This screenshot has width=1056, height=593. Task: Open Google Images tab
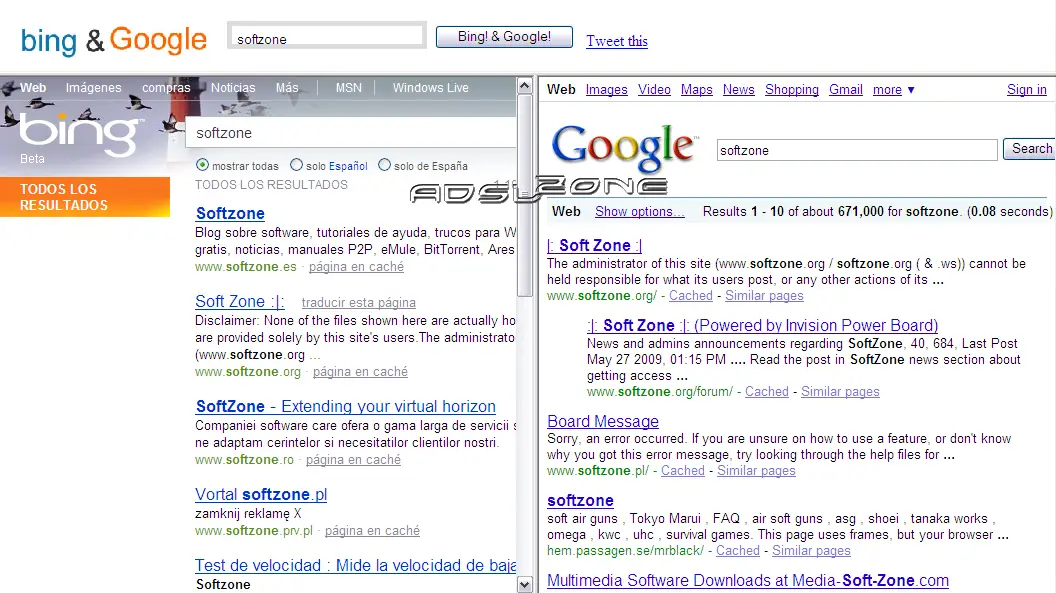click(606, 90)
